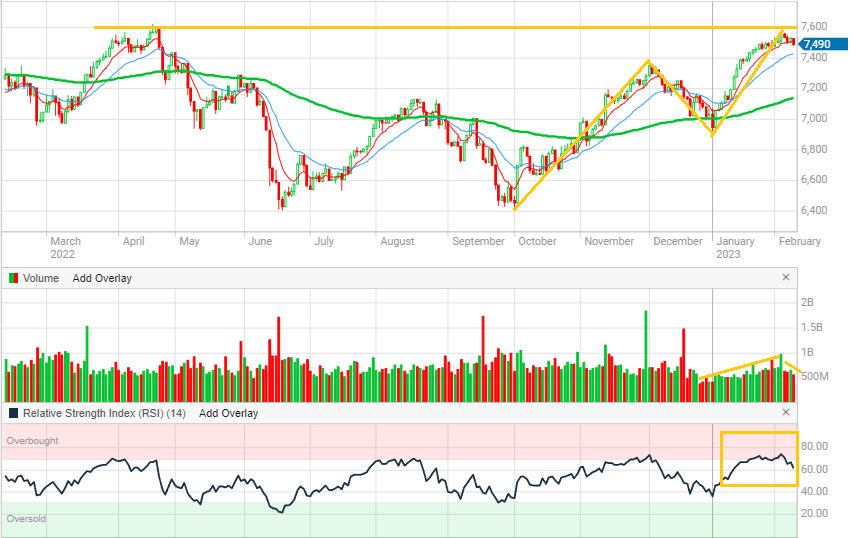The height and width of the screenshot is (538, 852).
Task: Click the March 2022 date axis label
Action: (x=65, y=247)
